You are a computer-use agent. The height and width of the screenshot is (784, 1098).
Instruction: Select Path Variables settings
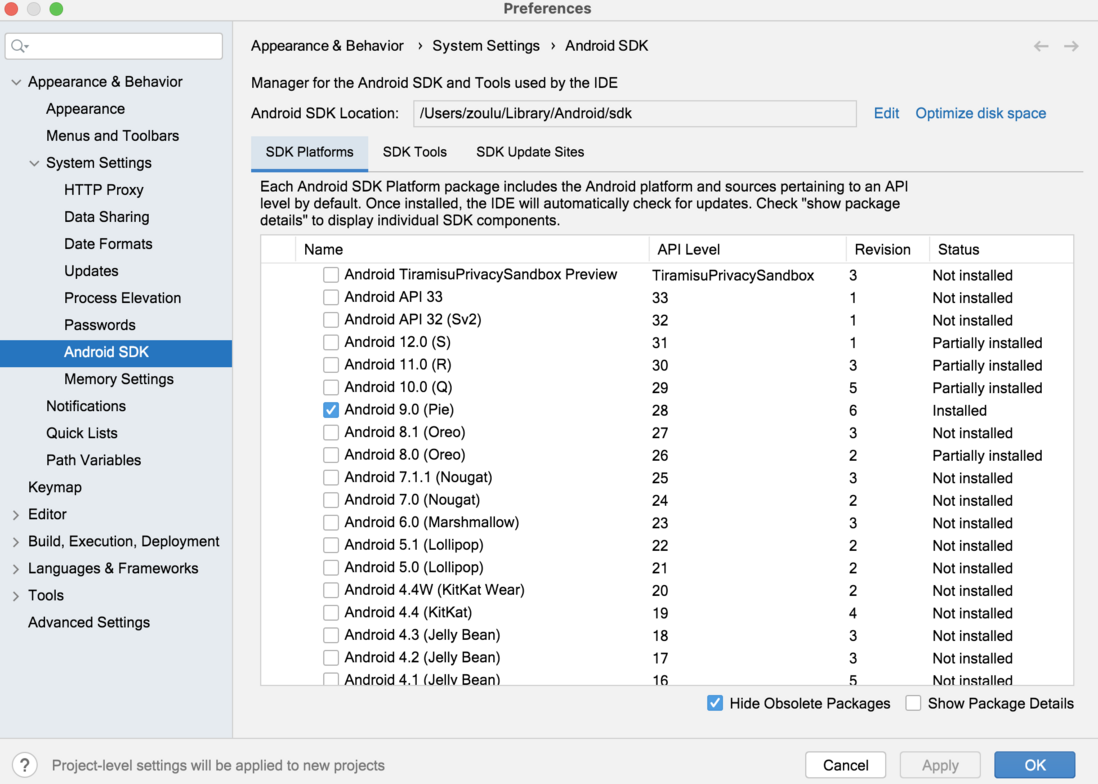click(94, 461)
